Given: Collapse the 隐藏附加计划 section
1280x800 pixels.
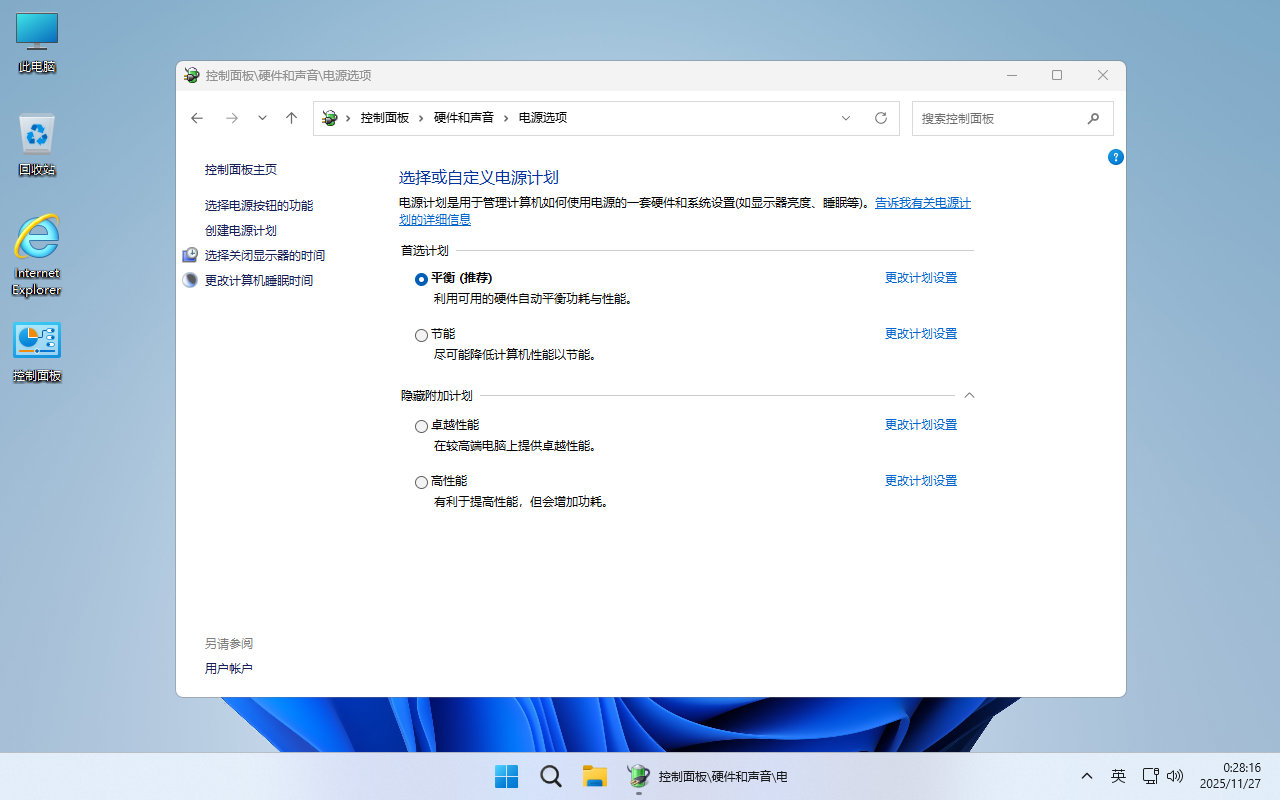Looking at the screenshot, I should pyautogui.click(x=968, y=395).
